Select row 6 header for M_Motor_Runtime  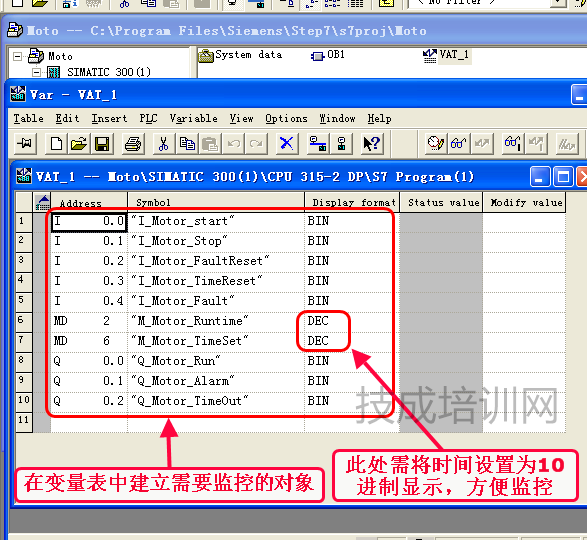(x=24, y=321)
